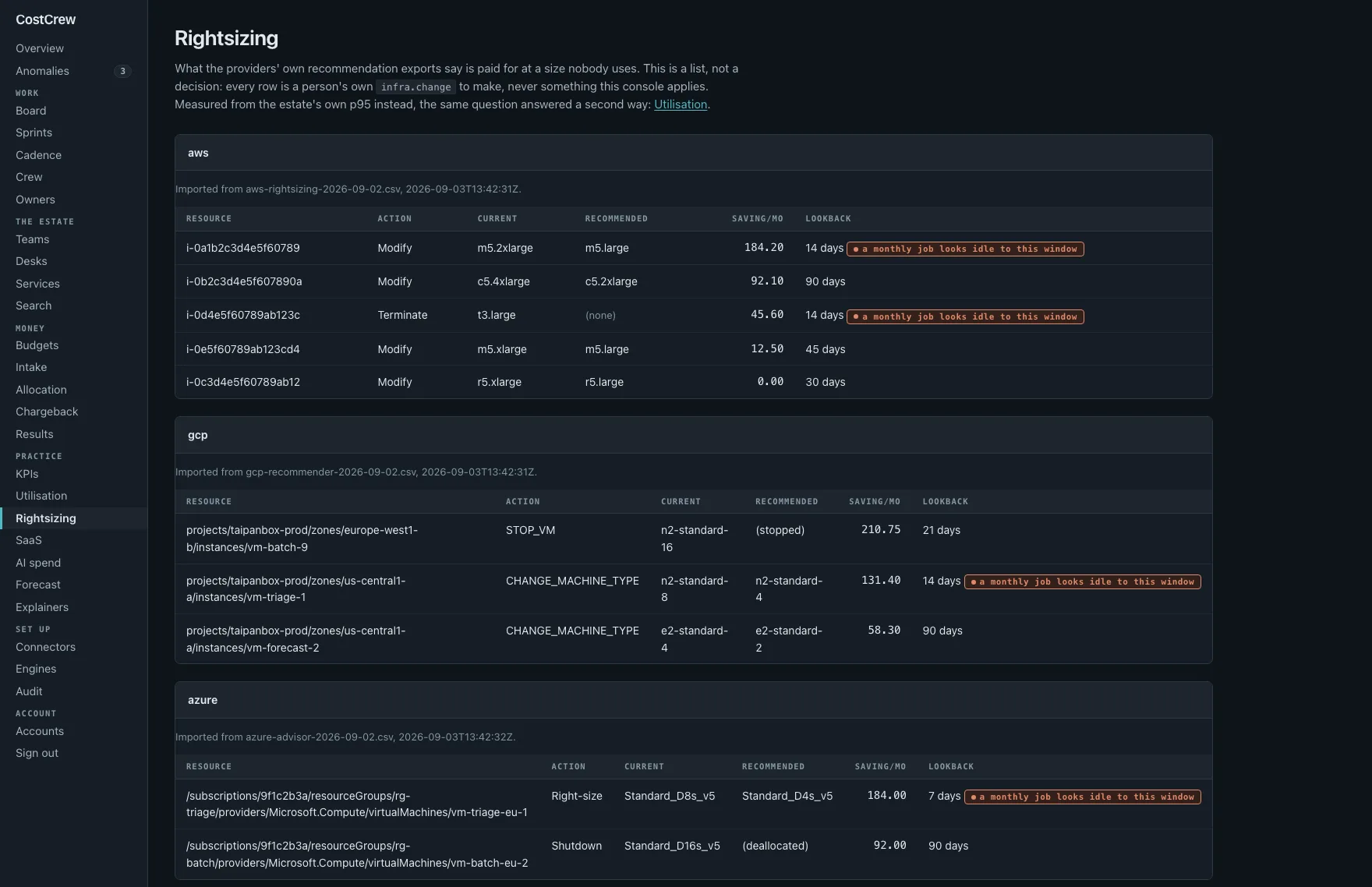Open Connectors under Set Up

coord(45,647)
